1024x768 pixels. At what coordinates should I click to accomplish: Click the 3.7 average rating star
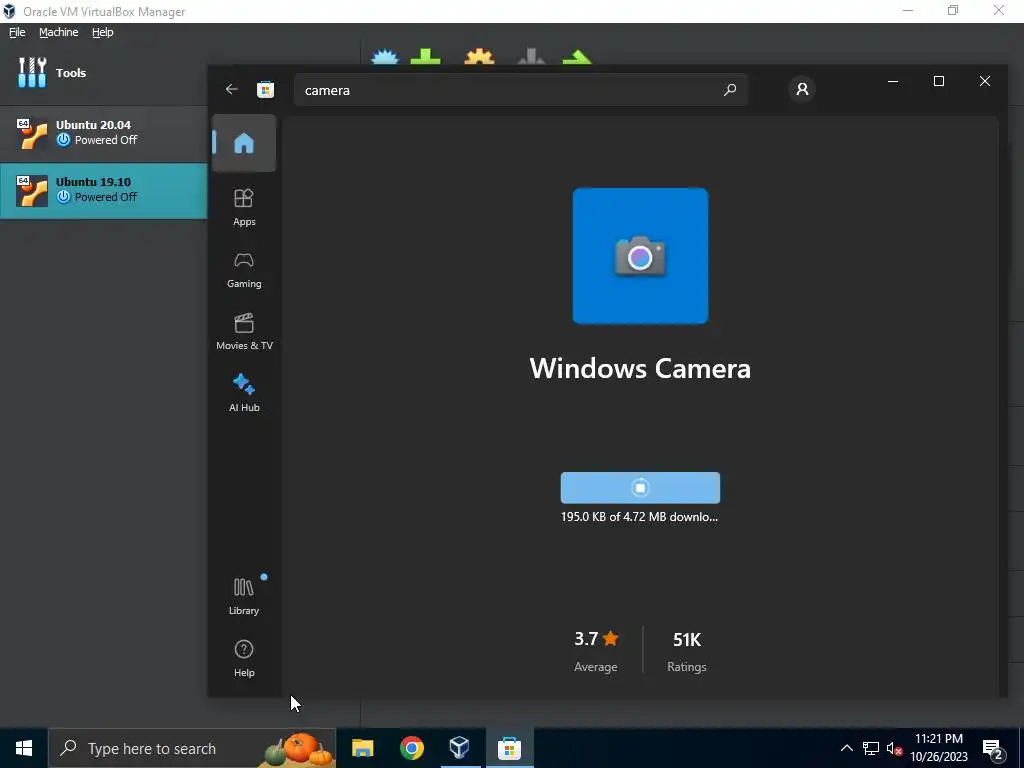pyautogui.click(x=611, y=638)
